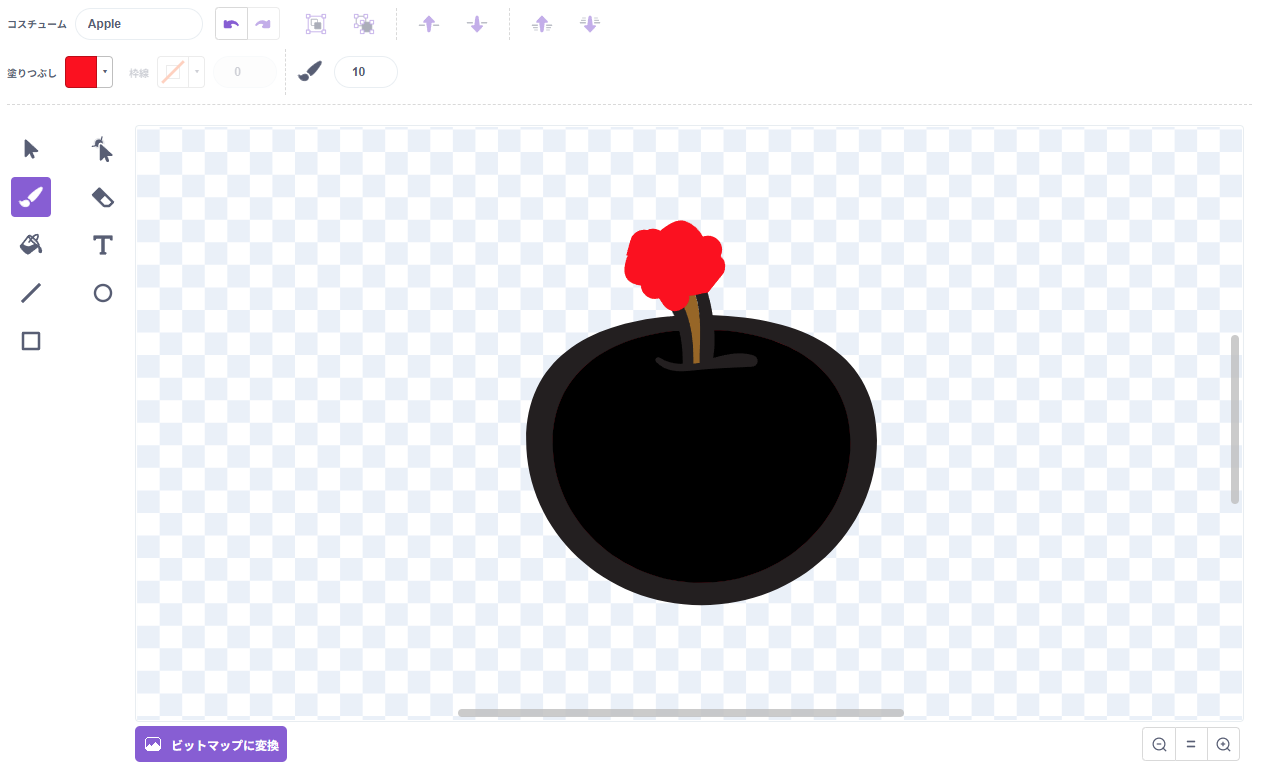Click the brown apple stem

694,330
